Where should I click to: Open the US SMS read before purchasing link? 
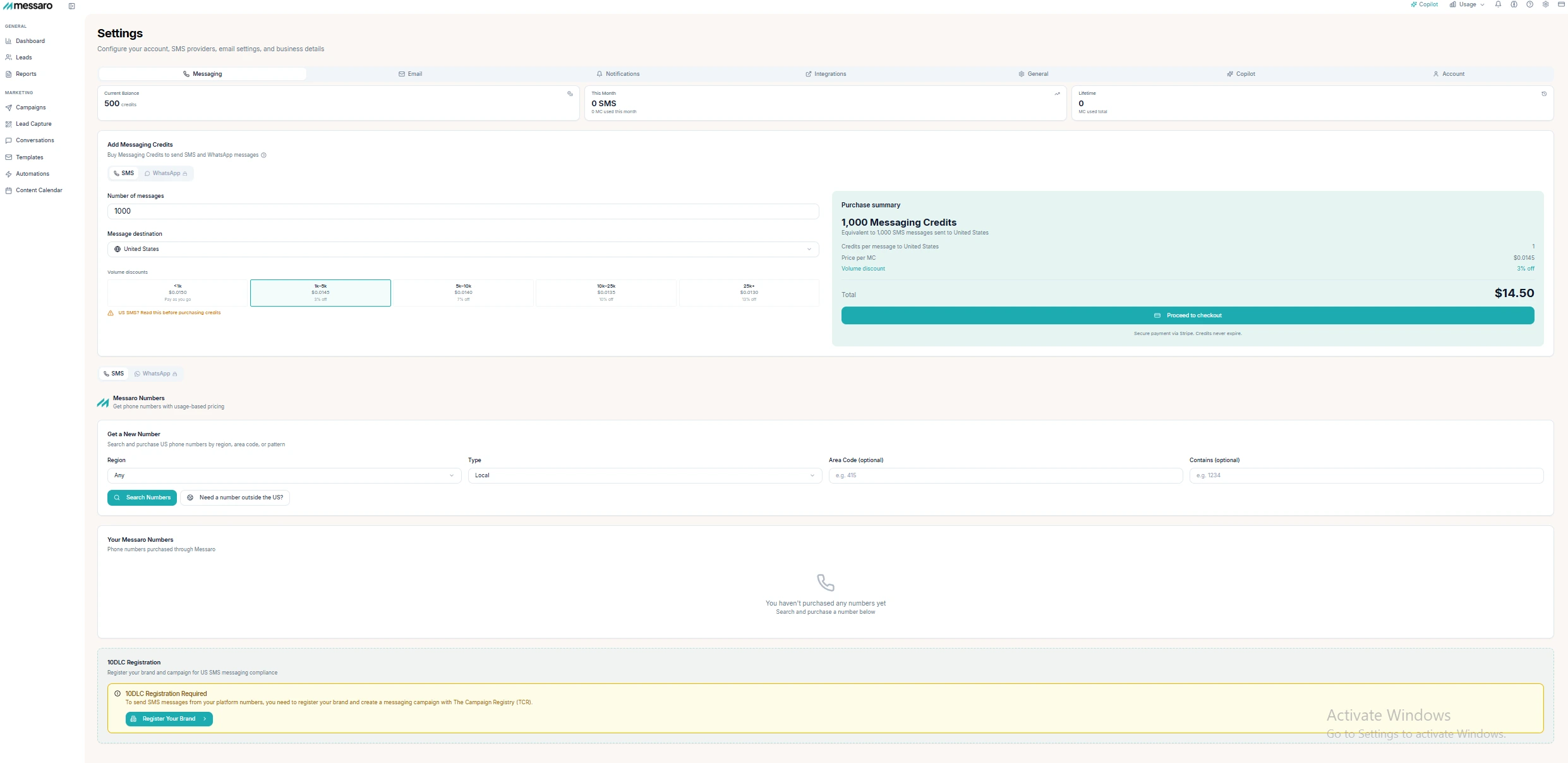[x=169, y=313]
